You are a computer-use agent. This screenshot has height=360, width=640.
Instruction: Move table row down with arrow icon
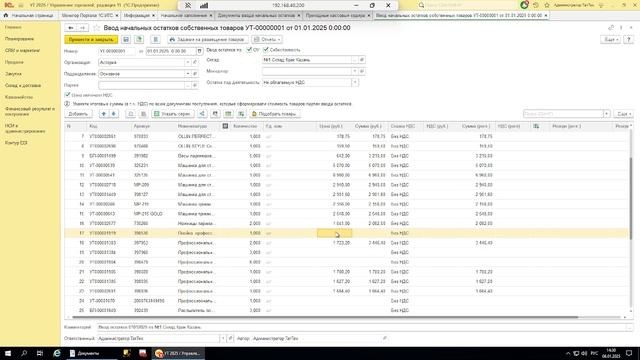(114, 114)
